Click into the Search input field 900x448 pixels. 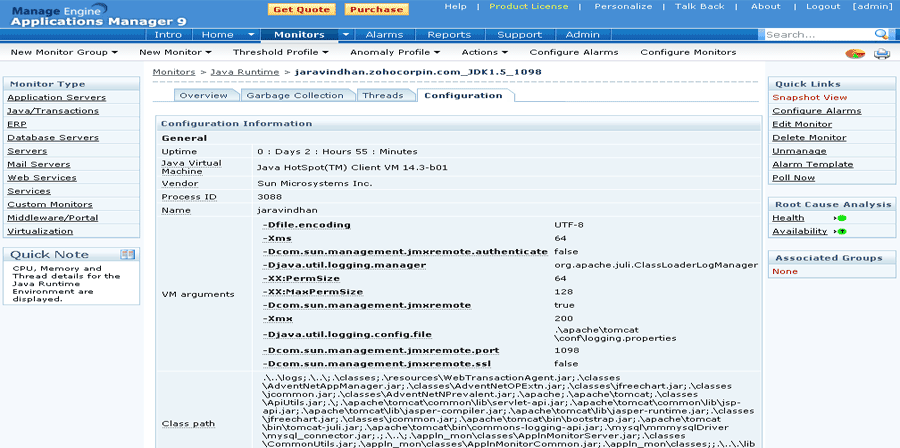tap(819, 34)
